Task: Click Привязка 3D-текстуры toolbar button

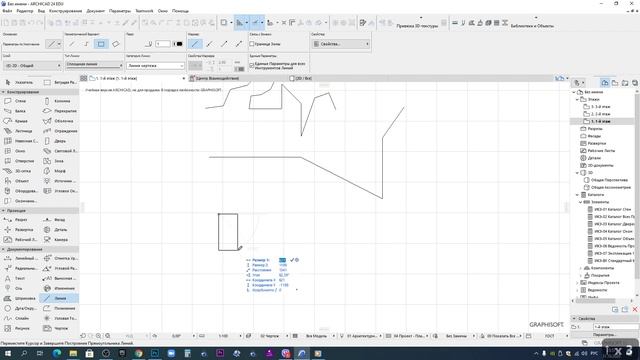Action: point(417,25)
